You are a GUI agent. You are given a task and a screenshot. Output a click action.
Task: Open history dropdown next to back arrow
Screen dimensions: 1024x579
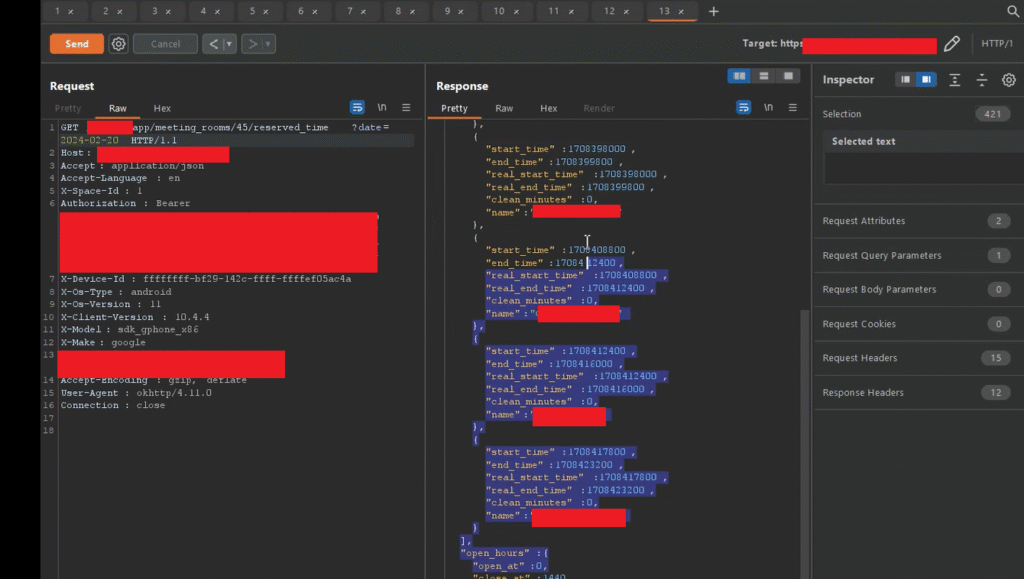[x=229, y=44]
